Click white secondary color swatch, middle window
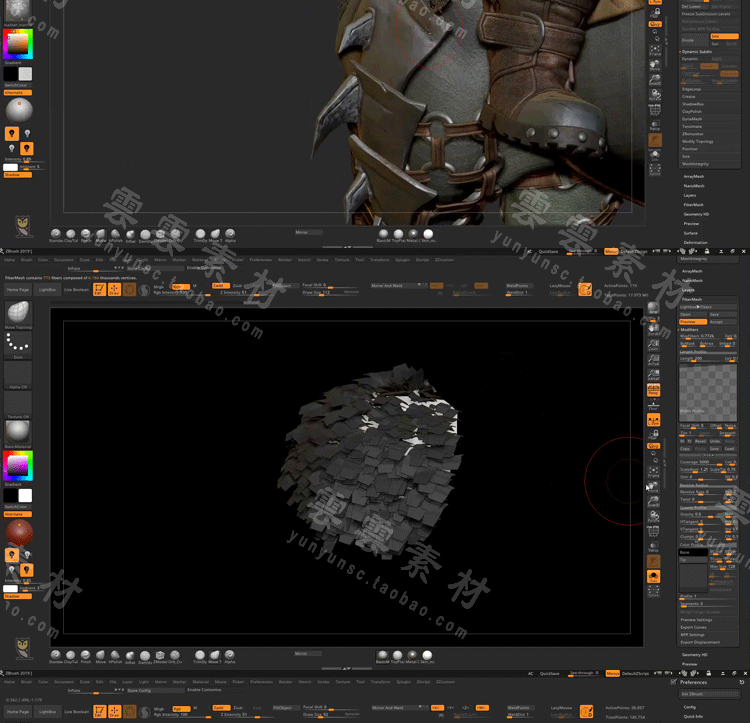Image resolution: width=750 pixels, height=723 pixels. pyautogui.click(x=25, y=495)
